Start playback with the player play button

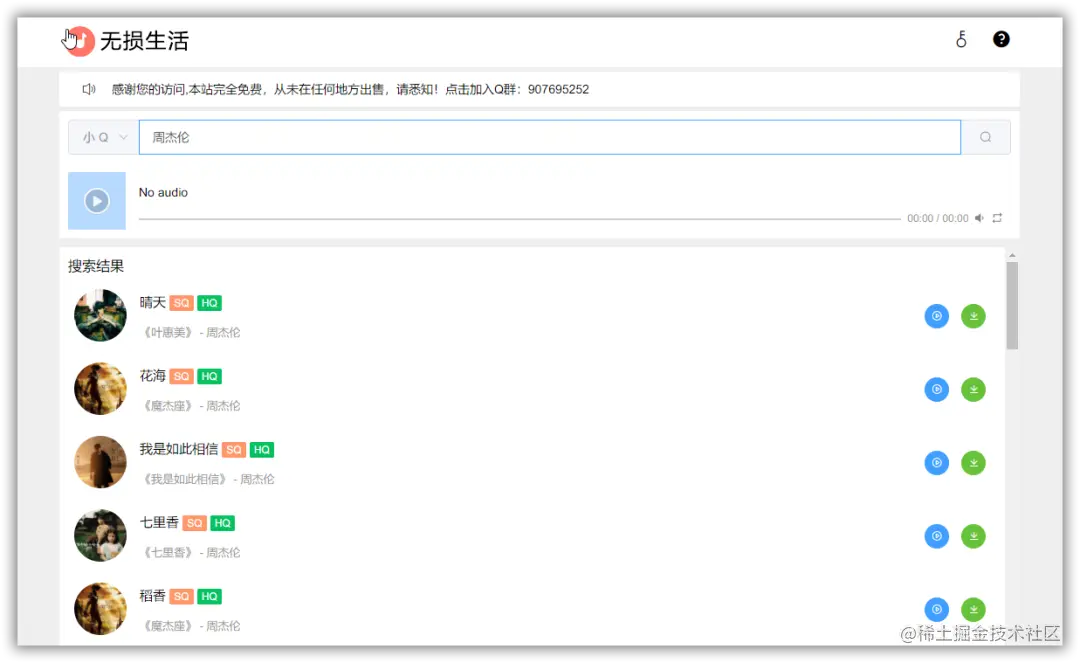point(96,201)
